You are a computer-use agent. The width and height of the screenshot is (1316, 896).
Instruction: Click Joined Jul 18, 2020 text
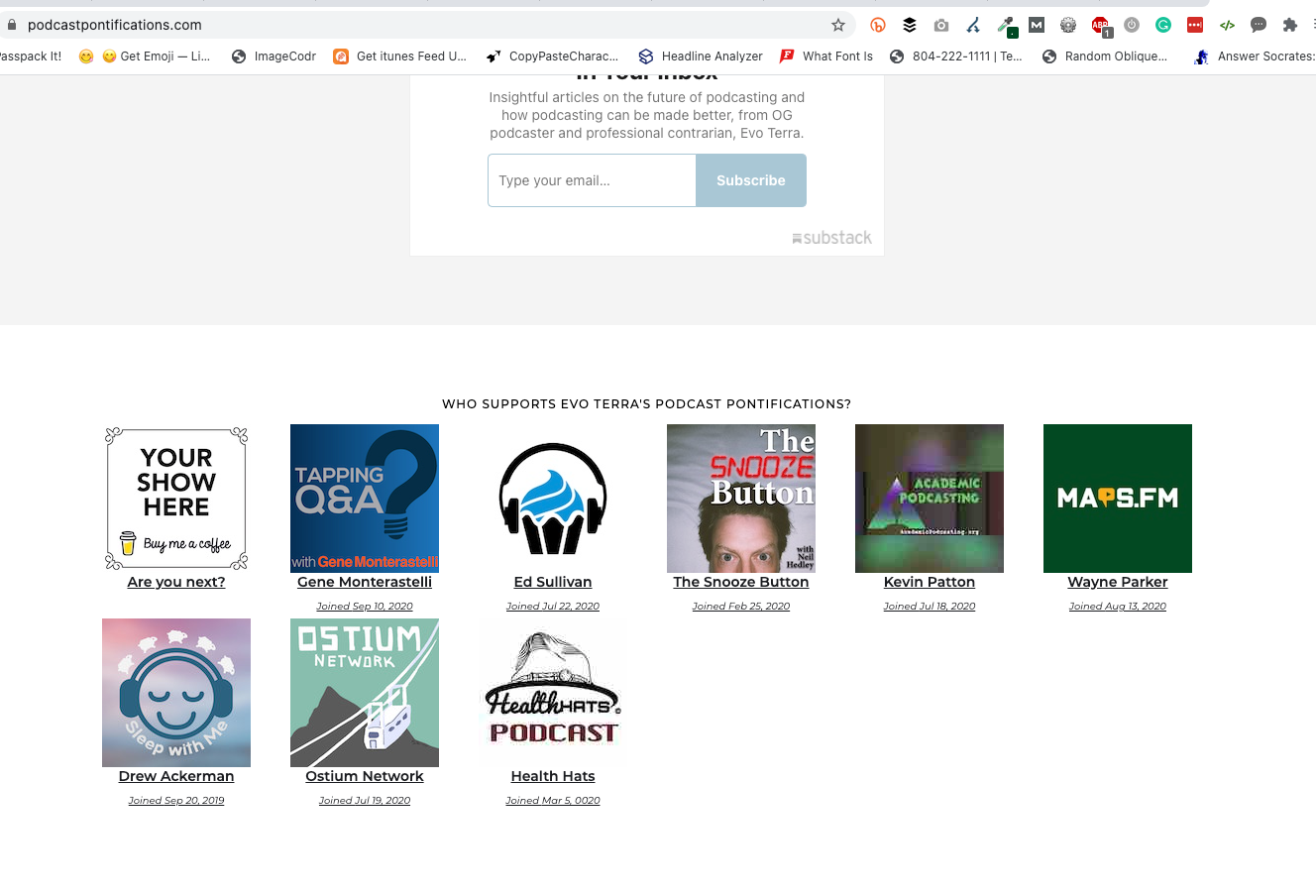(x=930, y=607)
